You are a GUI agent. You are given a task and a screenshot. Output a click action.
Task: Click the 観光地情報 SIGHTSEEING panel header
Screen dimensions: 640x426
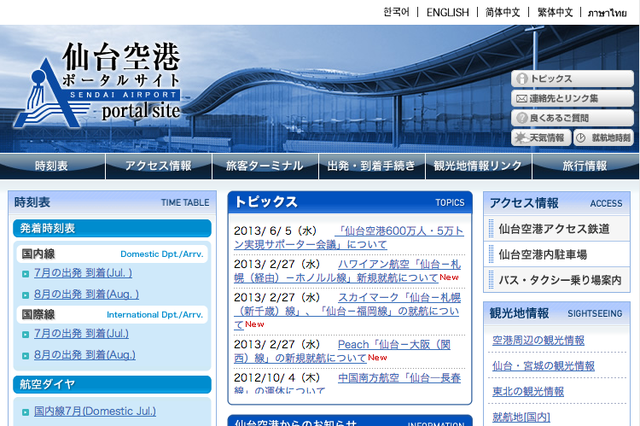click(x=557, y=313)
